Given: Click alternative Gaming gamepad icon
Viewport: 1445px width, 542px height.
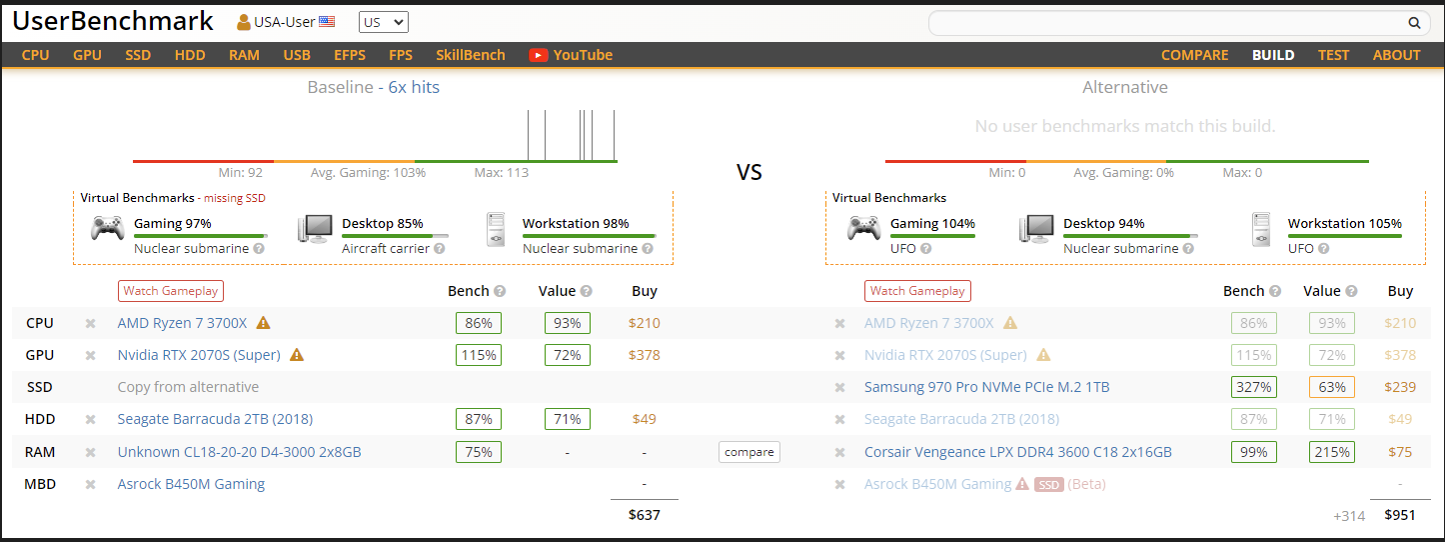Looking at the screenshot, I should pyautogui.click(x=864, y=229).
